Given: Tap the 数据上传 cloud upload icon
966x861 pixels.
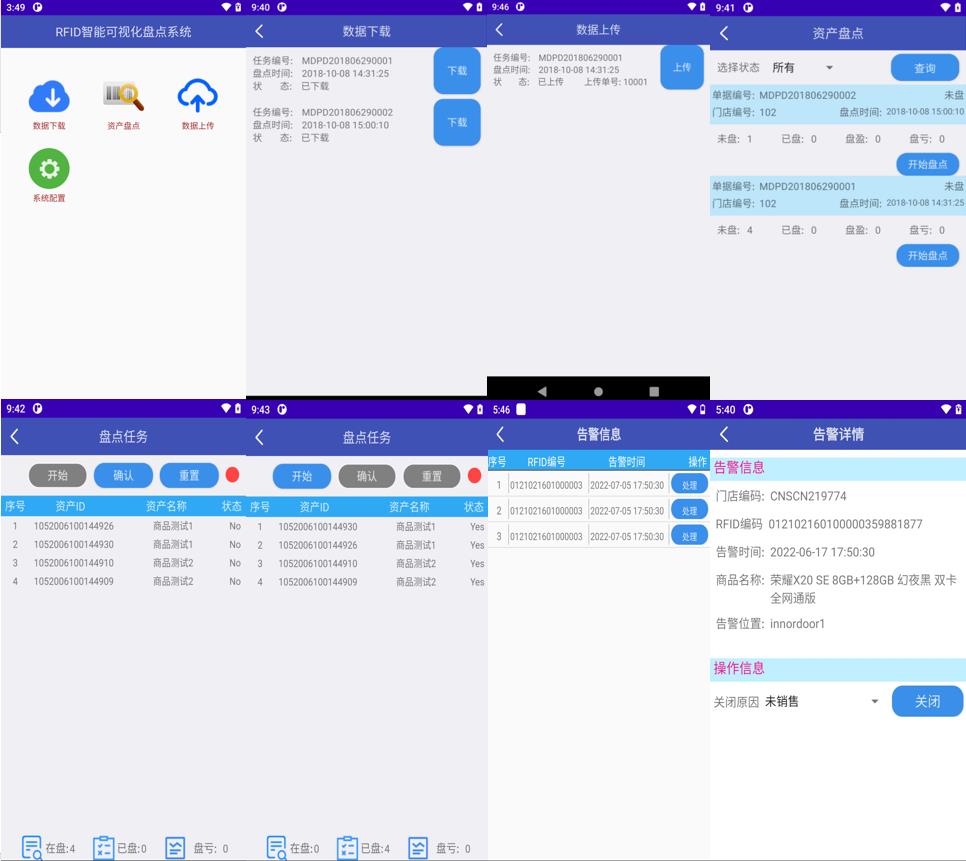Looking at the screenshot, I should pyautogui.click(x=197, y=97).
